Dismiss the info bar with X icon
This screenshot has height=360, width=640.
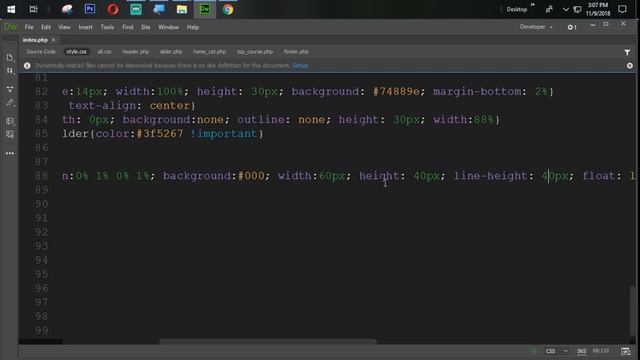pyautogui.click(x=630, y=65)
